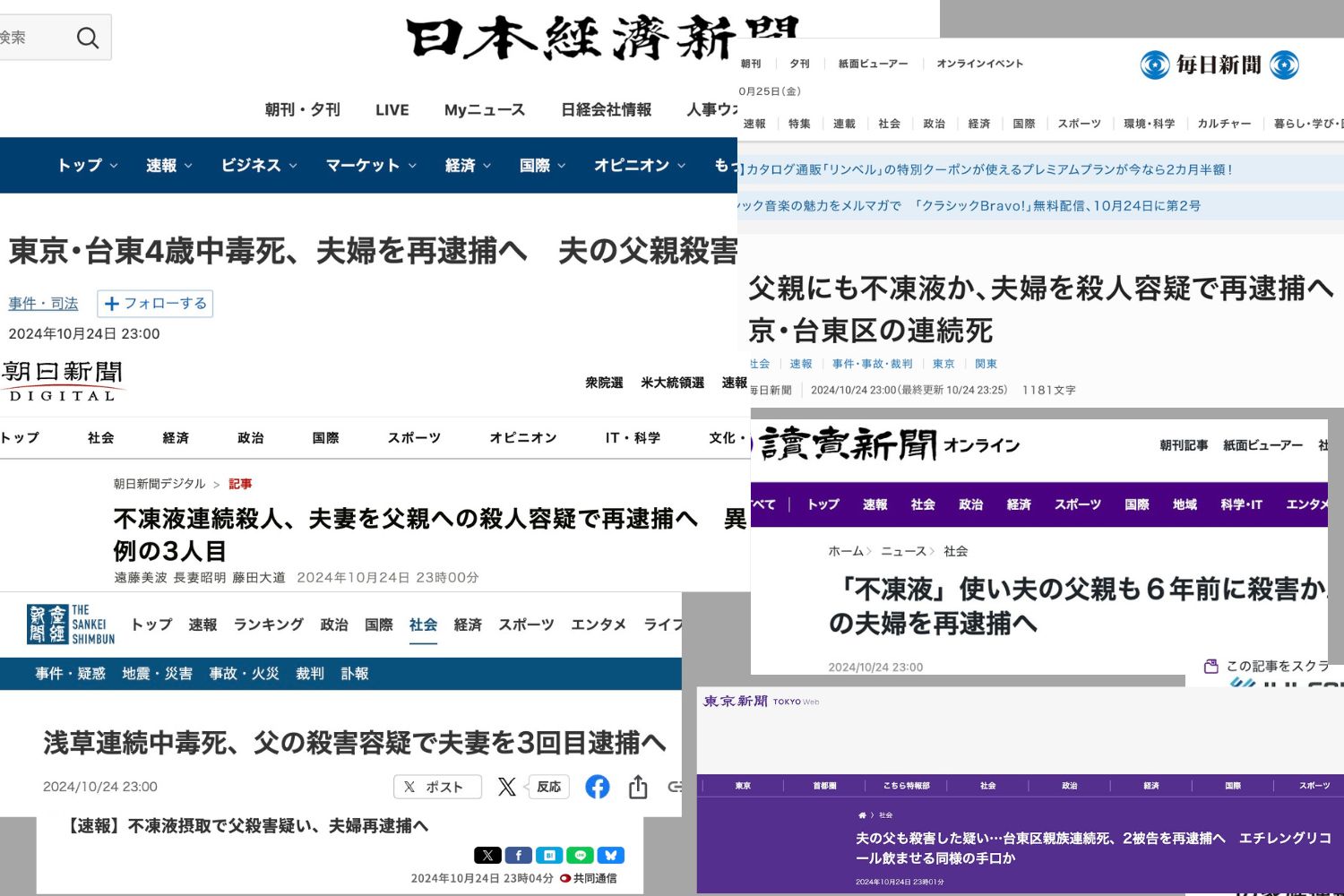1344x896 pixels.
Task: Select Tokyo Shimbun 首都圏 tab
Action: pyautogui.click(x=824, y=786)
